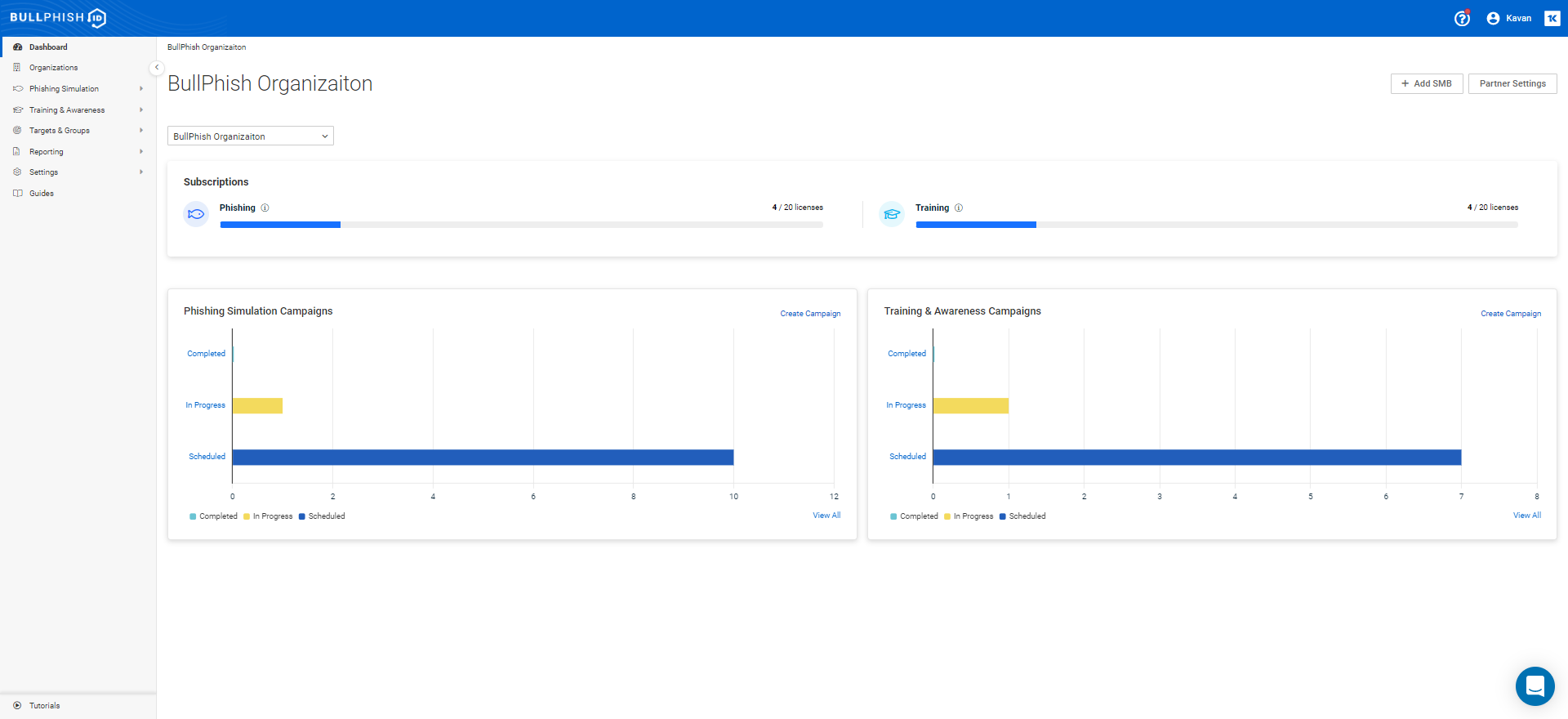Select Training & Awareness in the sidebar
The width and height of the screenshot is (1568, 719).
pos(67,110)
